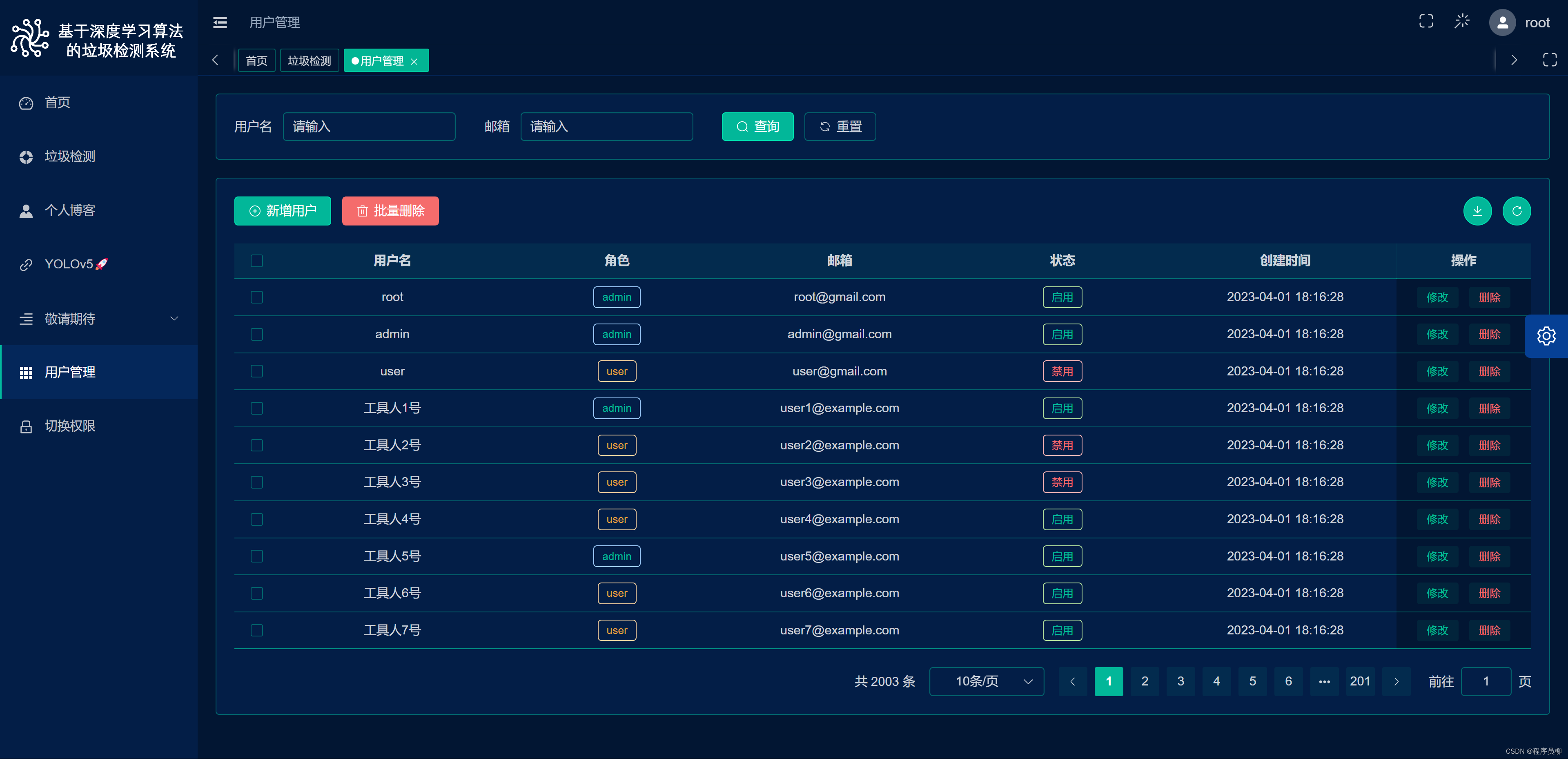
Task: Open the settings gear panel on right edge
Action: click(x=1546, y=336)
